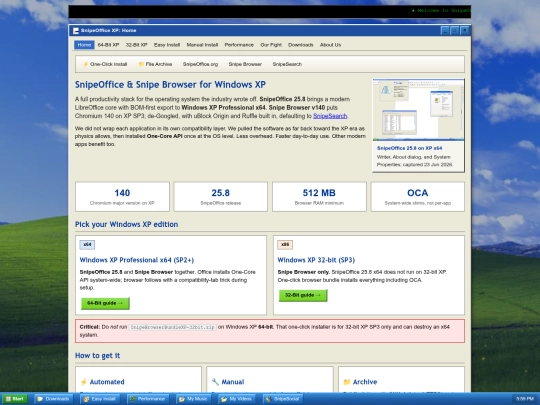Click the Archive folder icon
The width and height of the screenshot is (540, 405).
[347, 382]
